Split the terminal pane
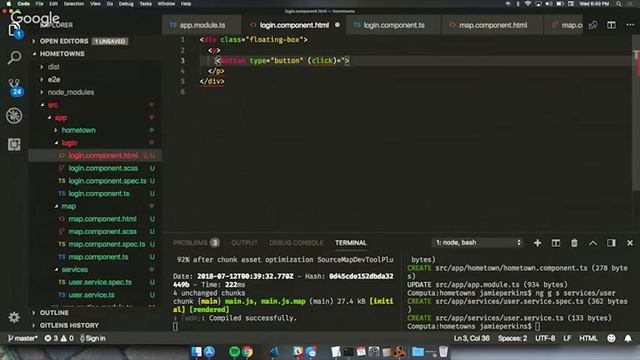This screenshot has height=360, width=640. (x=556, y=243)
